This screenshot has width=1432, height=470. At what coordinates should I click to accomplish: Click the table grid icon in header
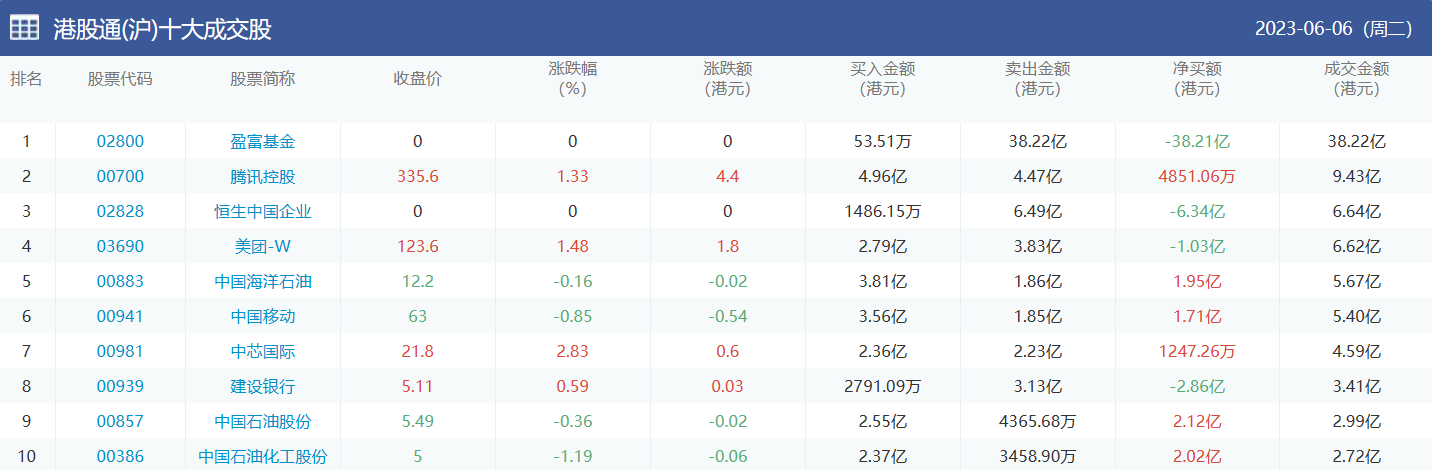[25, 28]
